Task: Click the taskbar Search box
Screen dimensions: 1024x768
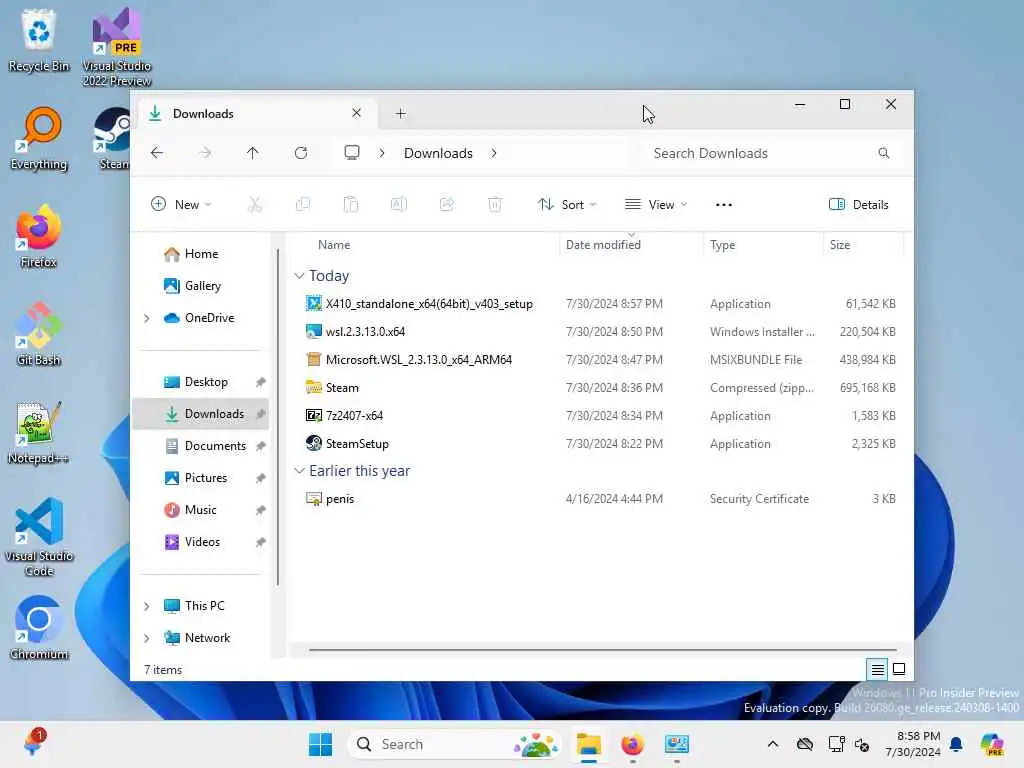Action: [455, 744]
